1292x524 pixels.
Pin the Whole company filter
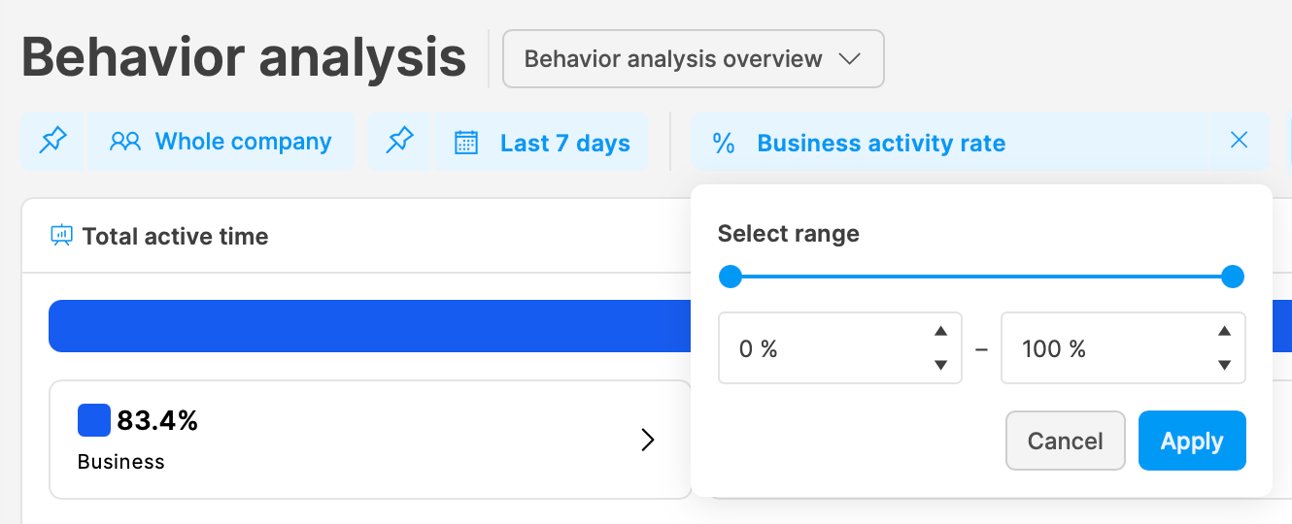pyautogui.click(x=53, y=141)
